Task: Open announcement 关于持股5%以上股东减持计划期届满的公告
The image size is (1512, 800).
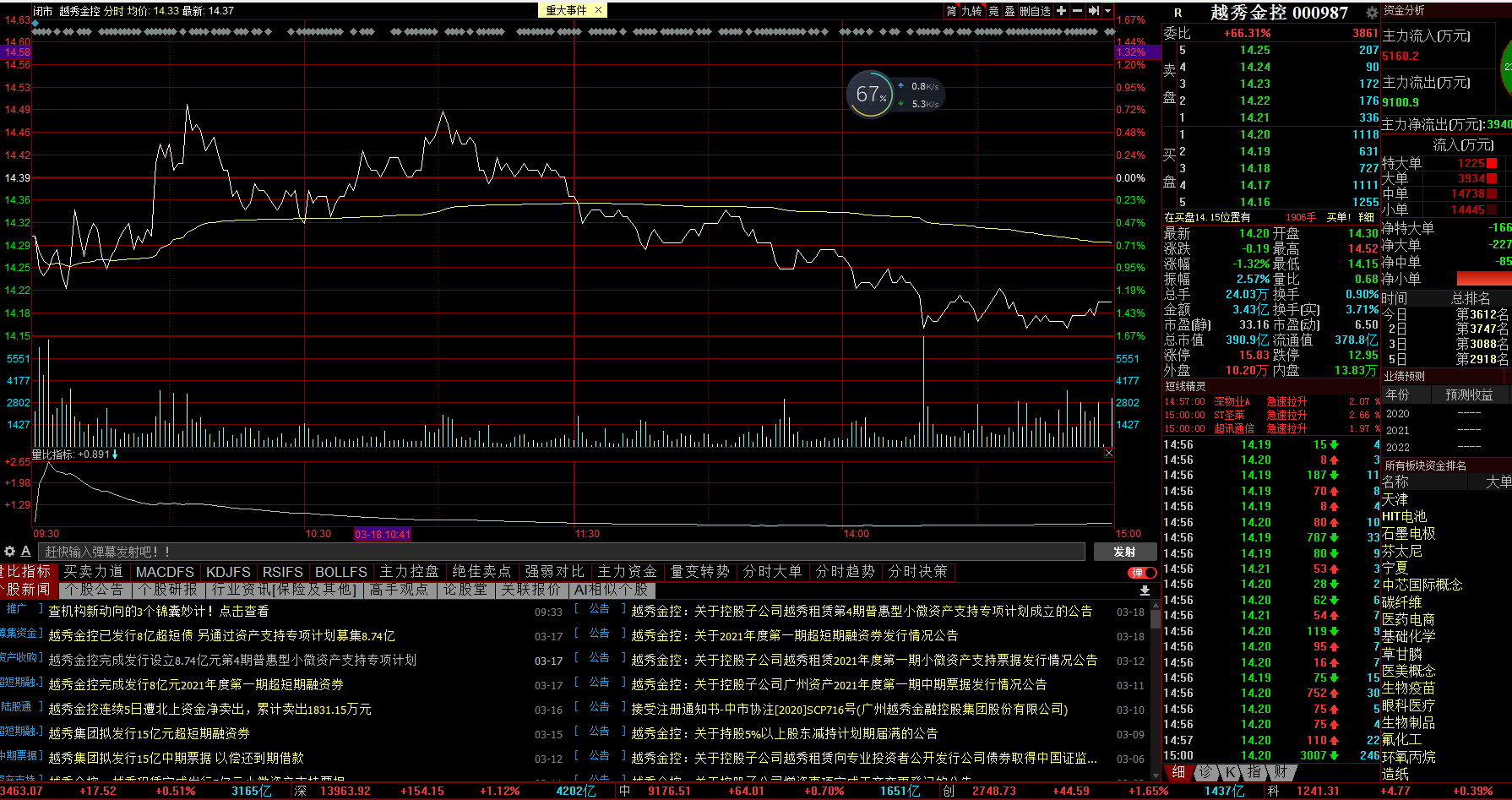Action: tap(784, 733)
